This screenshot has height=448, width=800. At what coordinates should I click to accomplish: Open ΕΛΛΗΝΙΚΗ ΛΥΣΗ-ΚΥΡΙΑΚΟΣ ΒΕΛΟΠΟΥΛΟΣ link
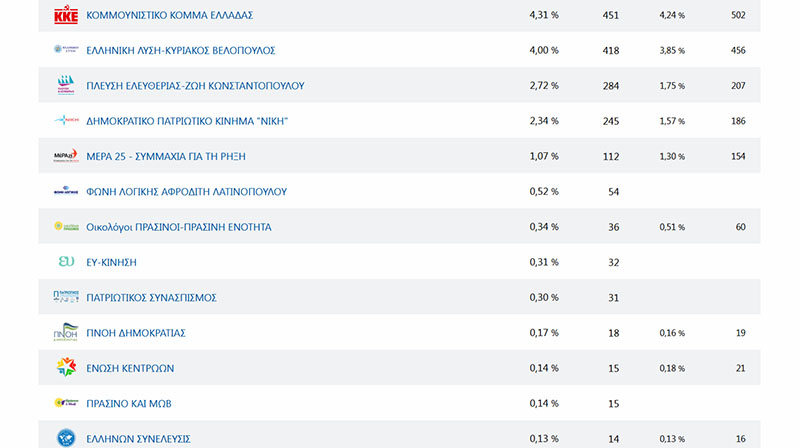[x=181, y=51]
